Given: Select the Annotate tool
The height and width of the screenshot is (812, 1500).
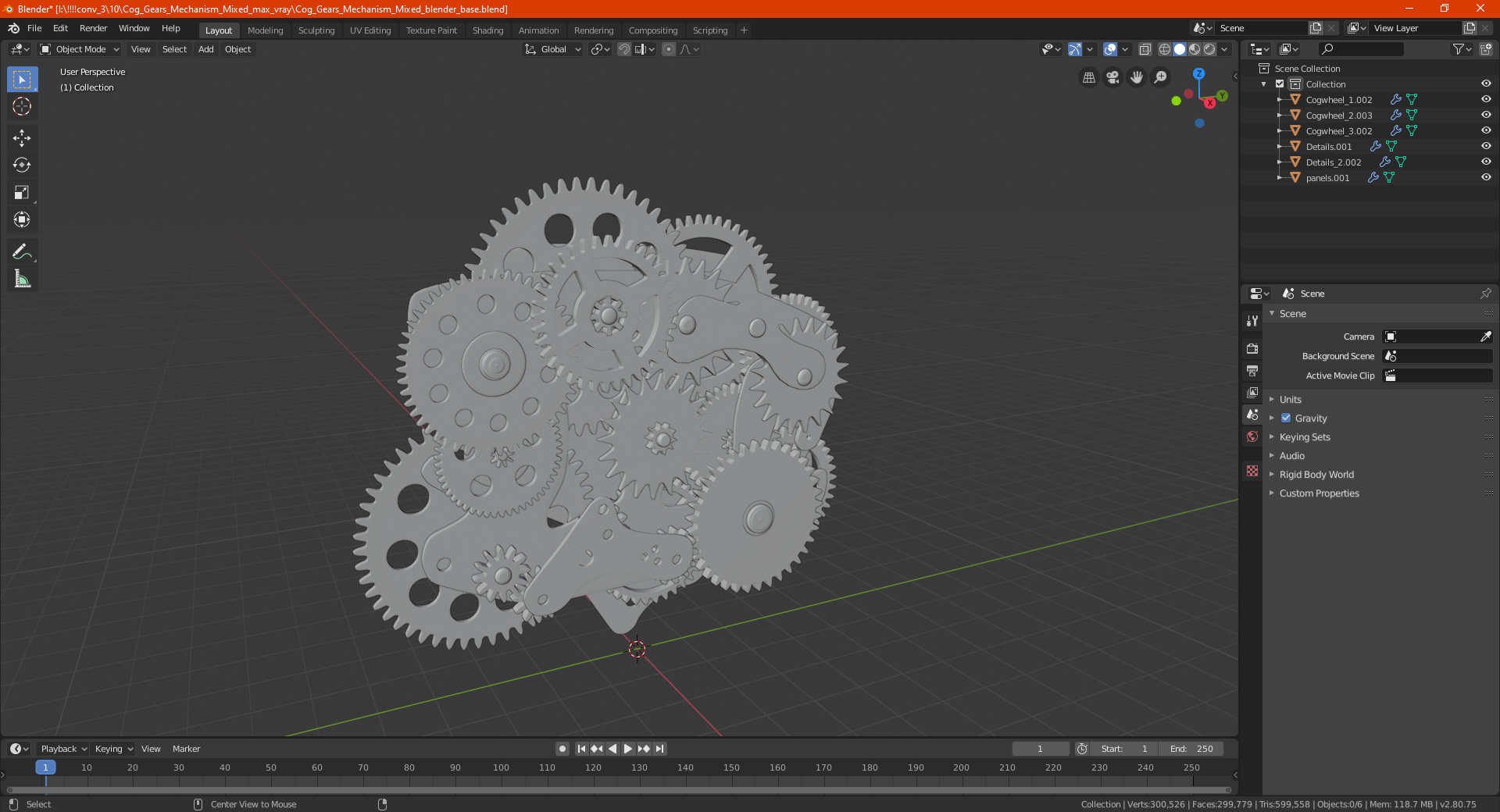Looking at the screenshot, I should 22,251.
